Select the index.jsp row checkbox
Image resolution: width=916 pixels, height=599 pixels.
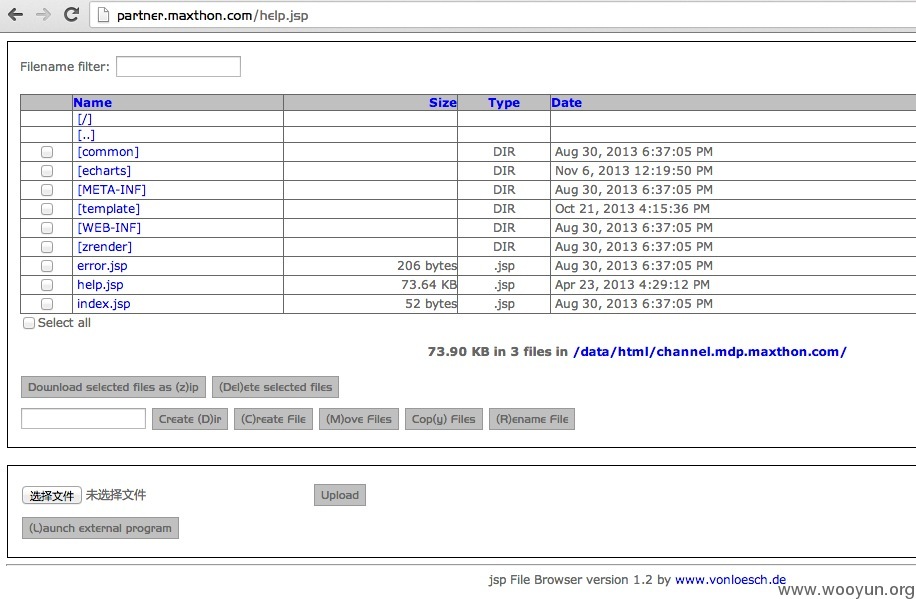tap(47, 304)
